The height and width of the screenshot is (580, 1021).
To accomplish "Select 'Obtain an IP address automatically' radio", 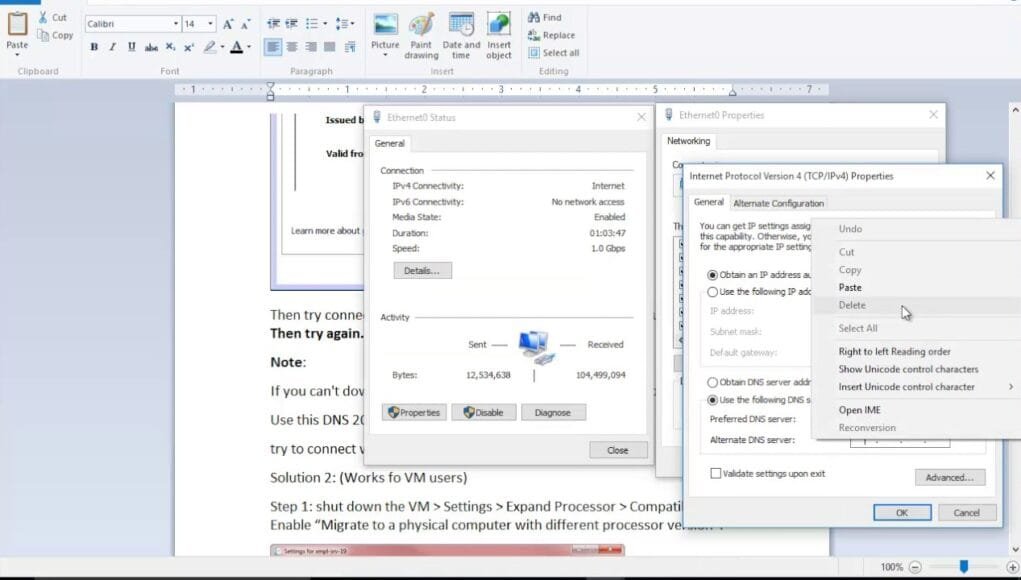I will 712,275.
